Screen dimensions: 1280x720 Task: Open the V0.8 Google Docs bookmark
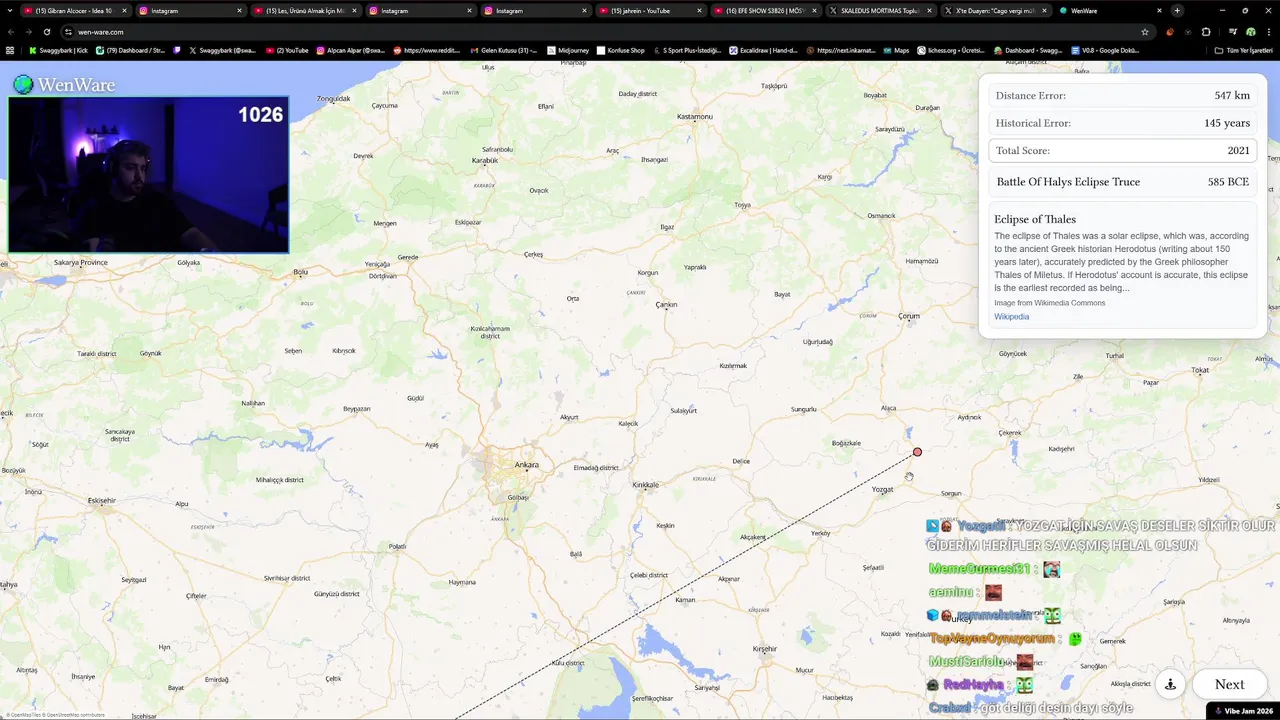(1104, 50)
